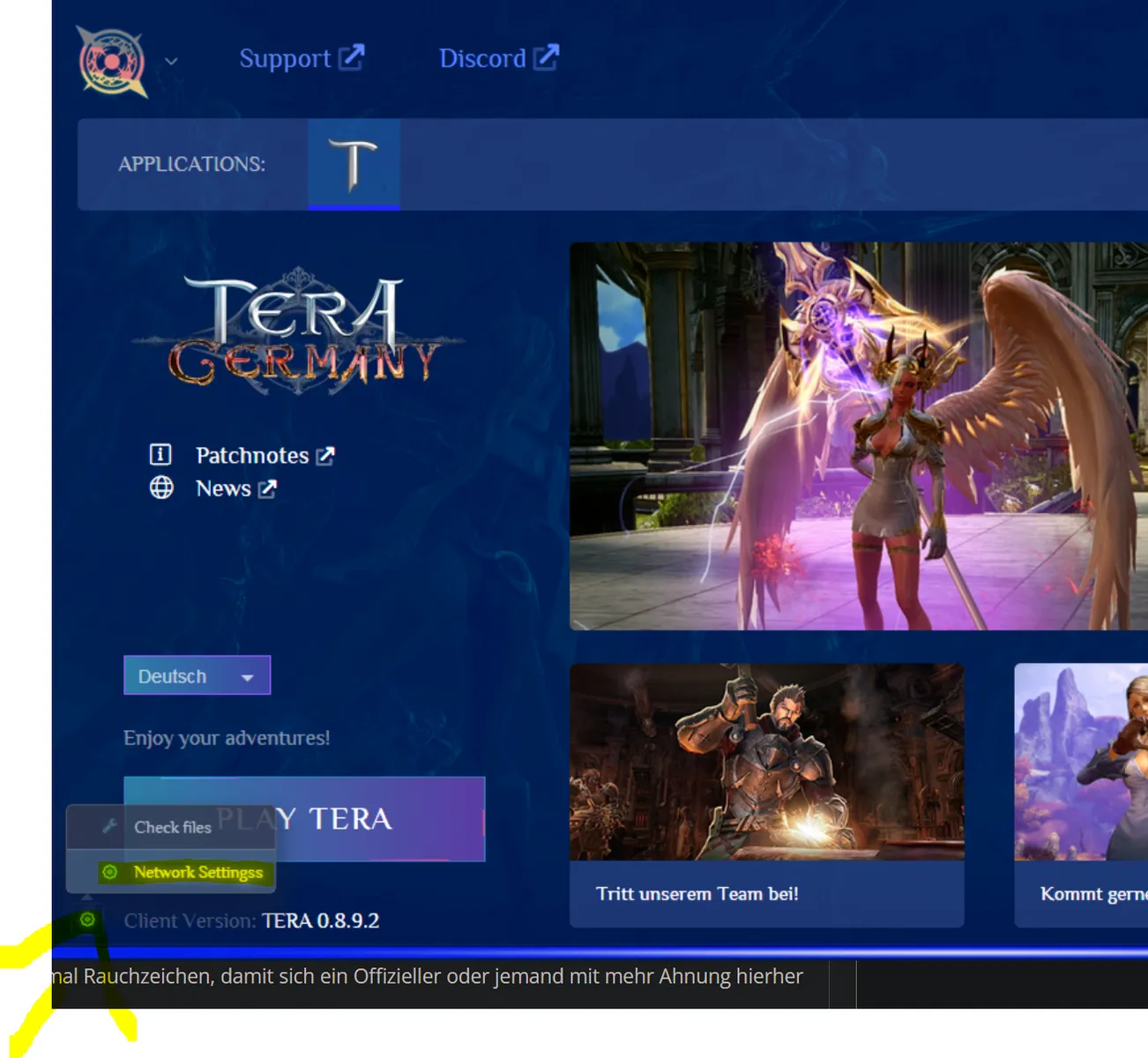
Task: Select Network Settings in the popup menu
Action: 198,872
